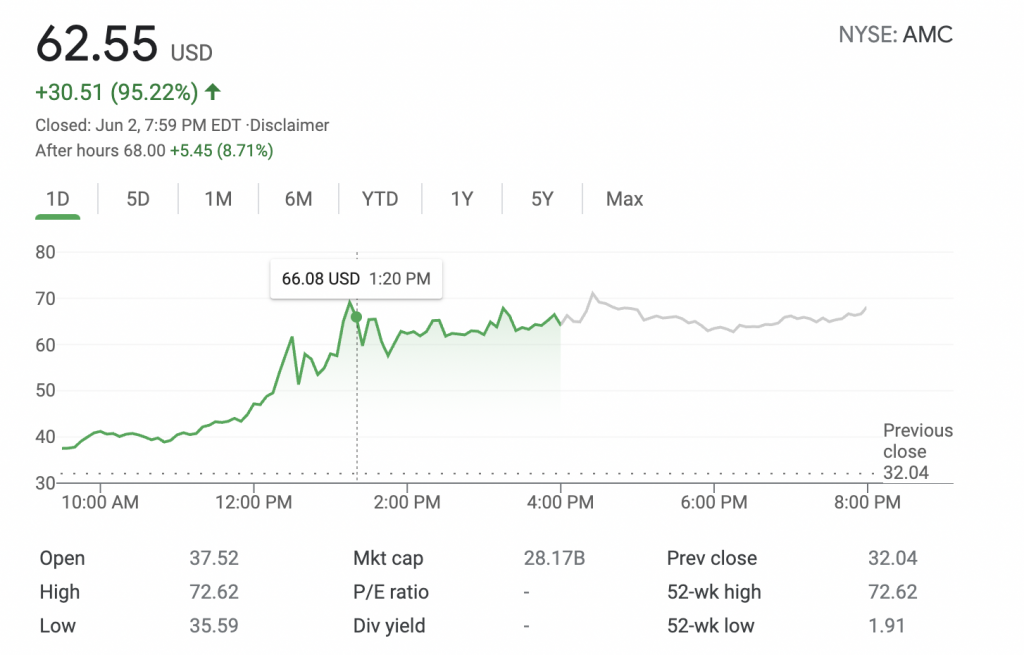Click the 2:00 PM time axis label
The image size is (1024, 655).
pyautogui.click(x=407, y=502)
